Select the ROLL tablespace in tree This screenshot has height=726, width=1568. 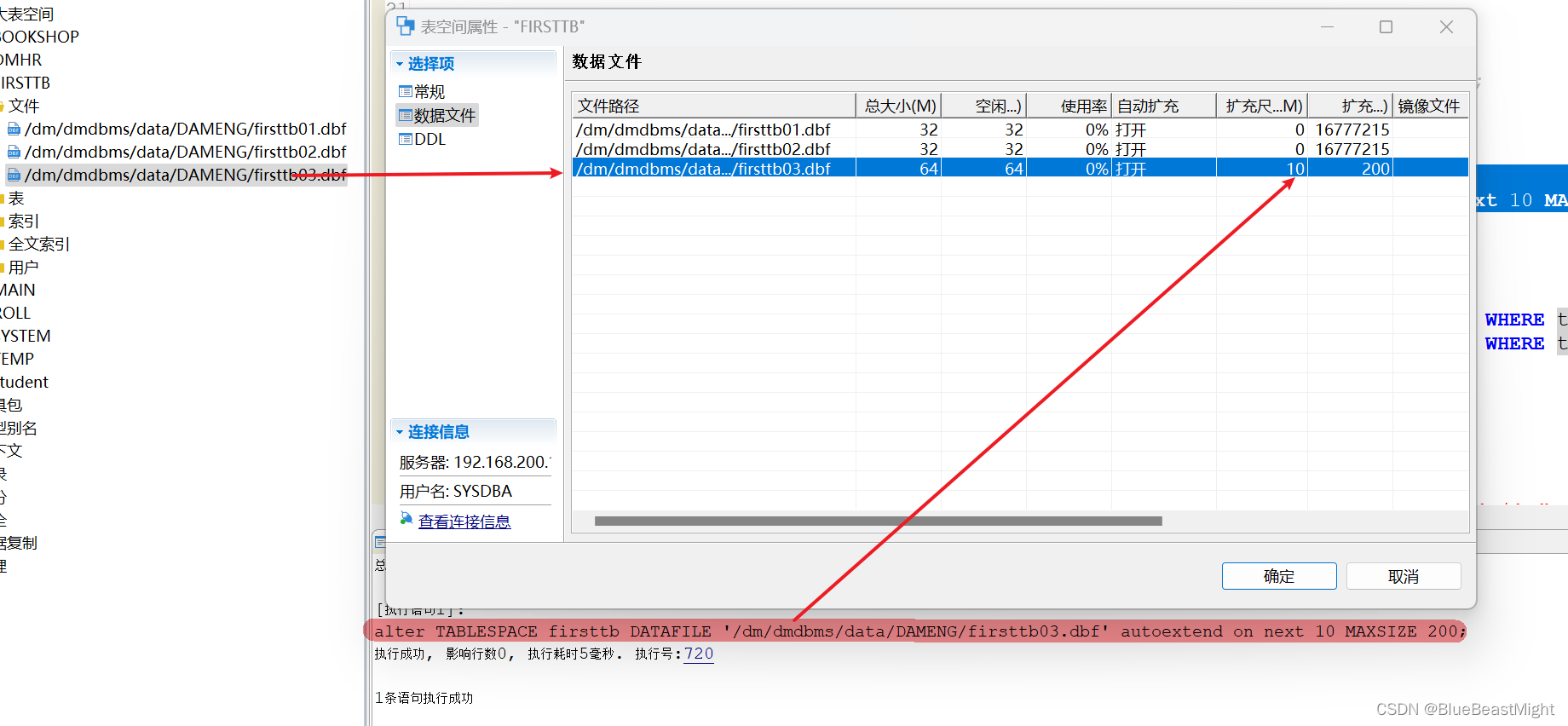pyautogui.click(x=15, y=313)
